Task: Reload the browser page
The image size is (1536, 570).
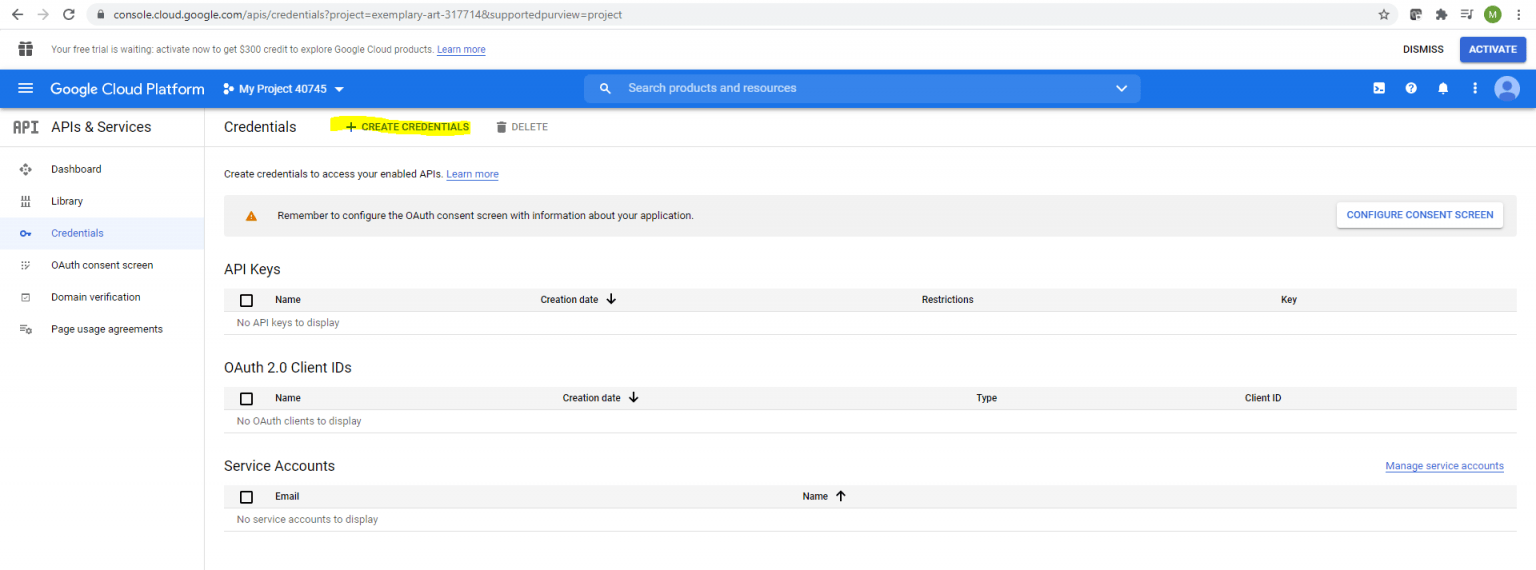Action: (69, 15)
